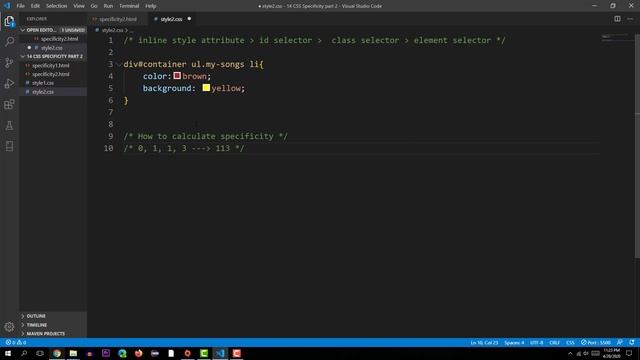
Task: Click the Ln 10, Col 23 status item
Action: coord(484,342)
